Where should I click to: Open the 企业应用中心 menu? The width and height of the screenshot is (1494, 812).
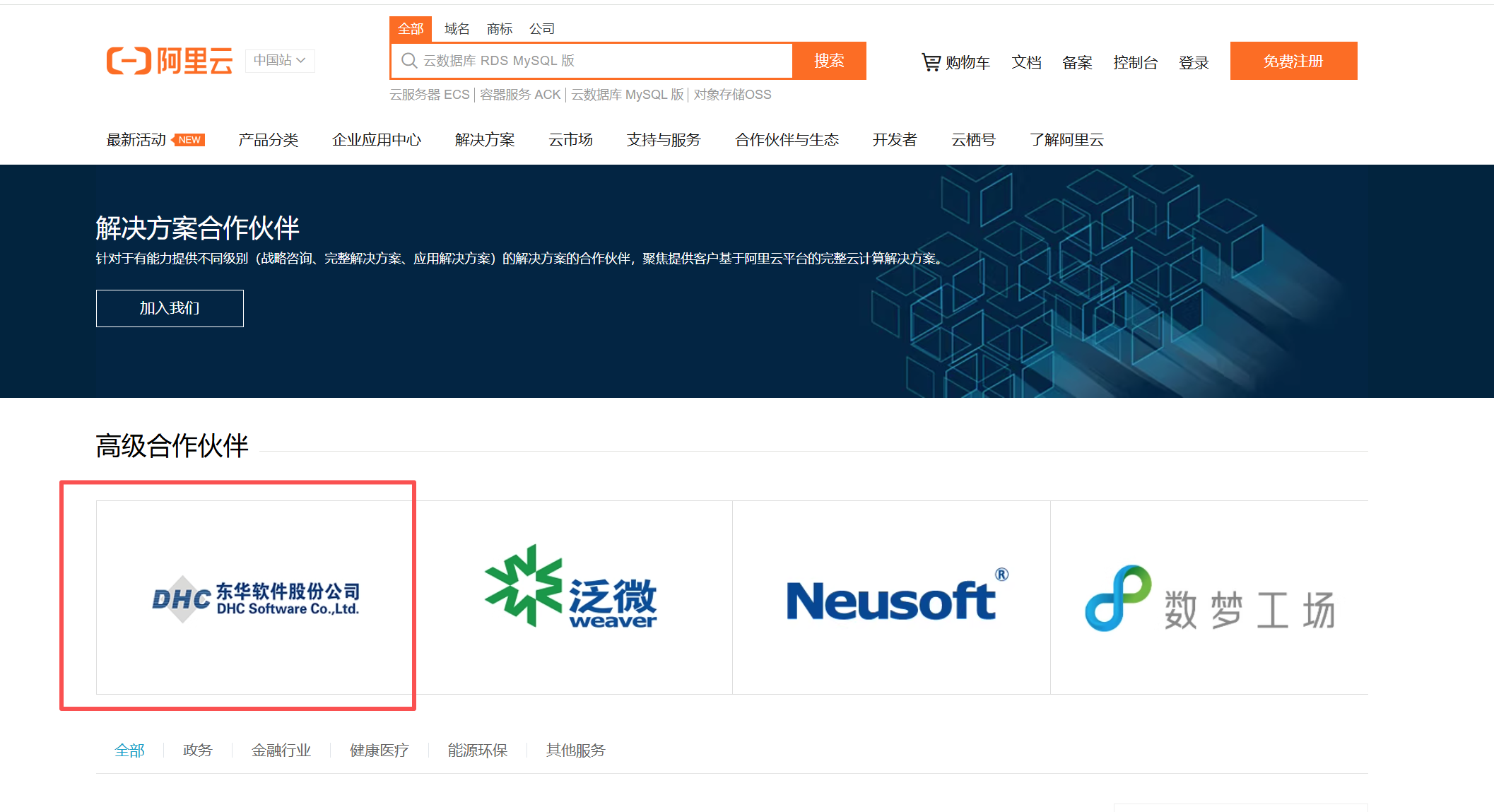376,140
